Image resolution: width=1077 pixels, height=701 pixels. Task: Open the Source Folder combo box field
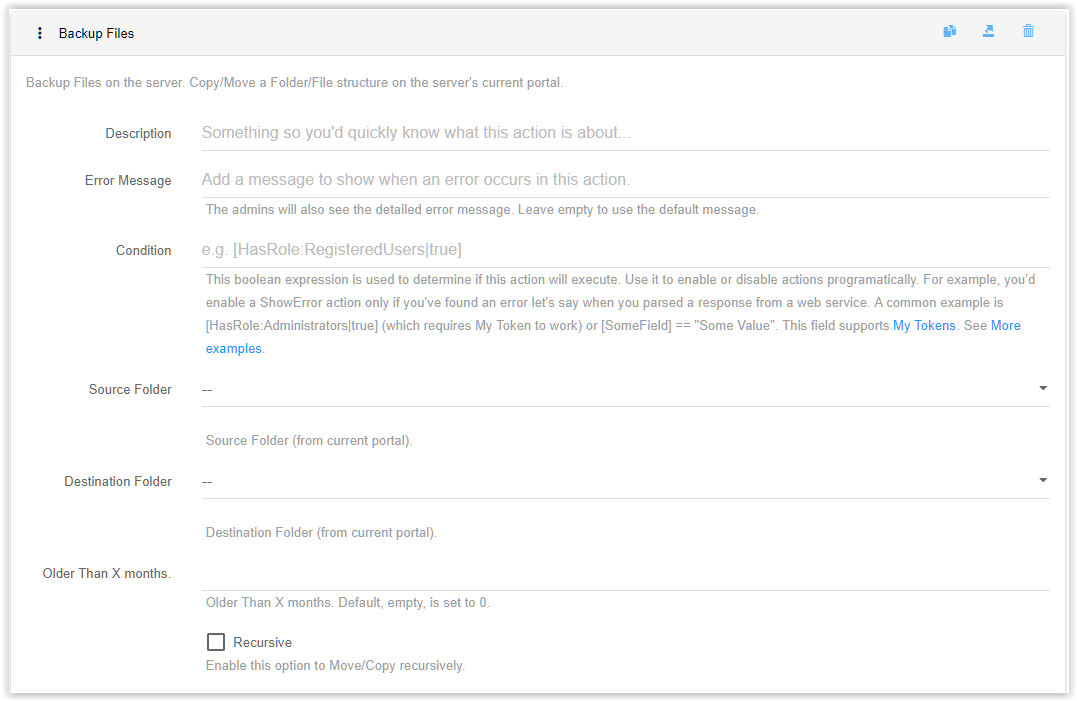tap(625, 390)
